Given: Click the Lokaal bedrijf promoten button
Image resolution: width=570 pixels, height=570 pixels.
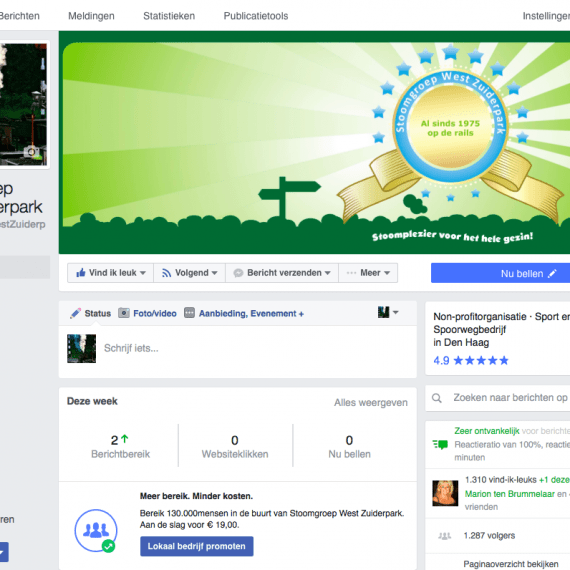Looking at the screenshot, I should [x=197, y=546].
